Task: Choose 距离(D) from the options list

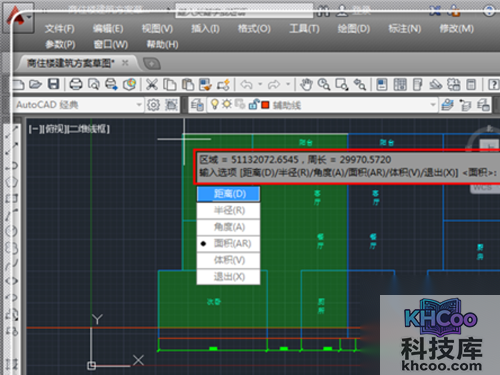Action: pyautogui.click(x=228, y=194)
